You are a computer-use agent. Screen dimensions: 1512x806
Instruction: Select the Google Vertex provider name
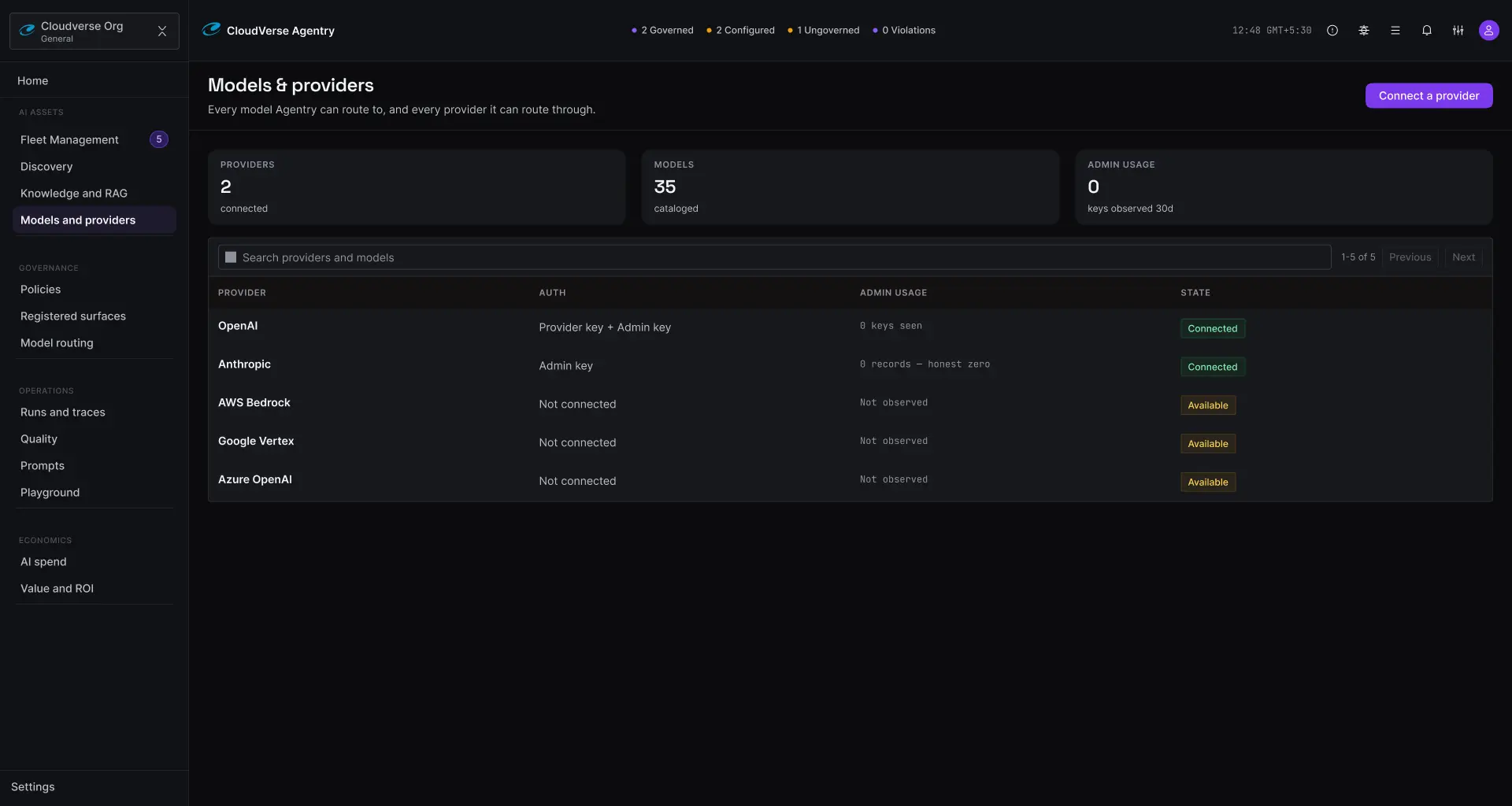[x=256, y=442]
